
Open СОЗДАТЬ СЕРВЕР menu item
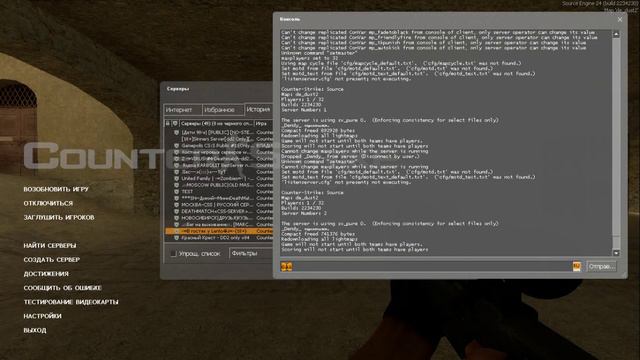(52, 260)
